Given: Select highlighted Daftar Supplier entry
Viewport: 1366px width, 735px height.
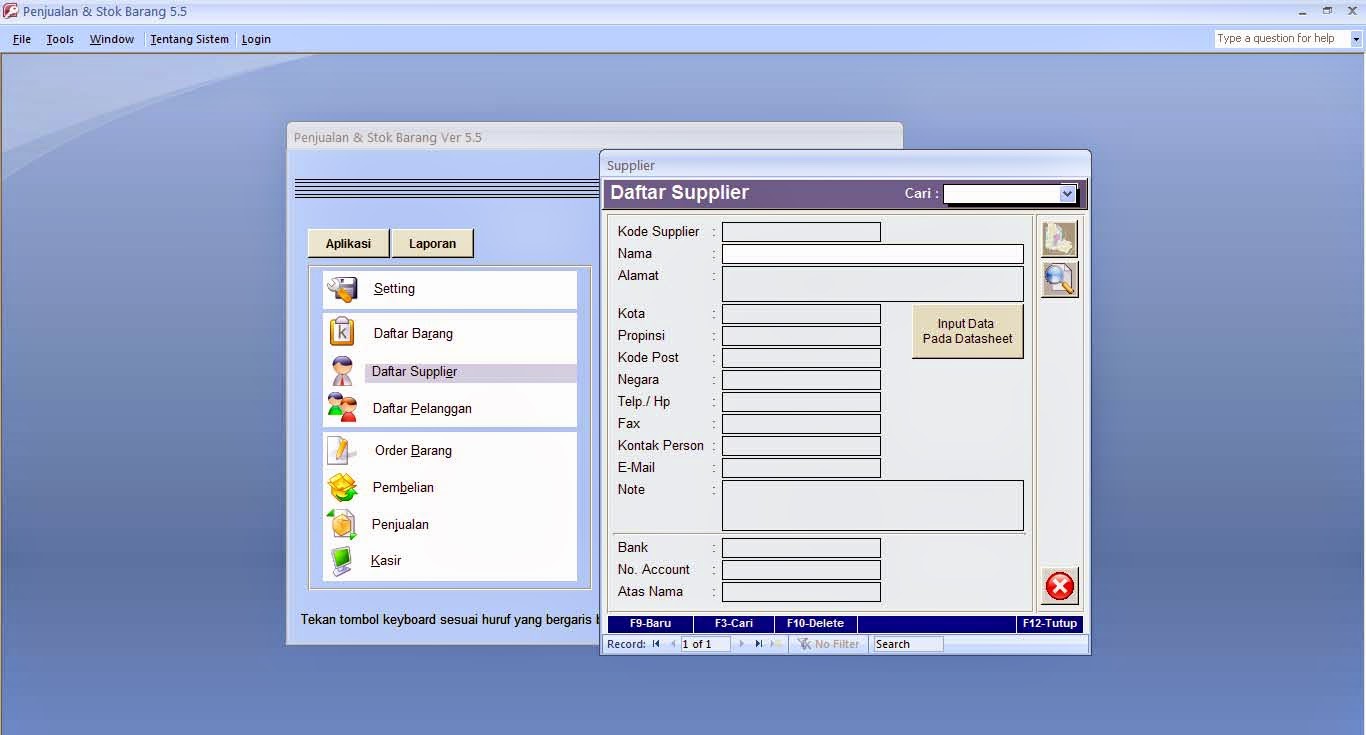Looking at the screenshot, I should [x=471, y=372].
